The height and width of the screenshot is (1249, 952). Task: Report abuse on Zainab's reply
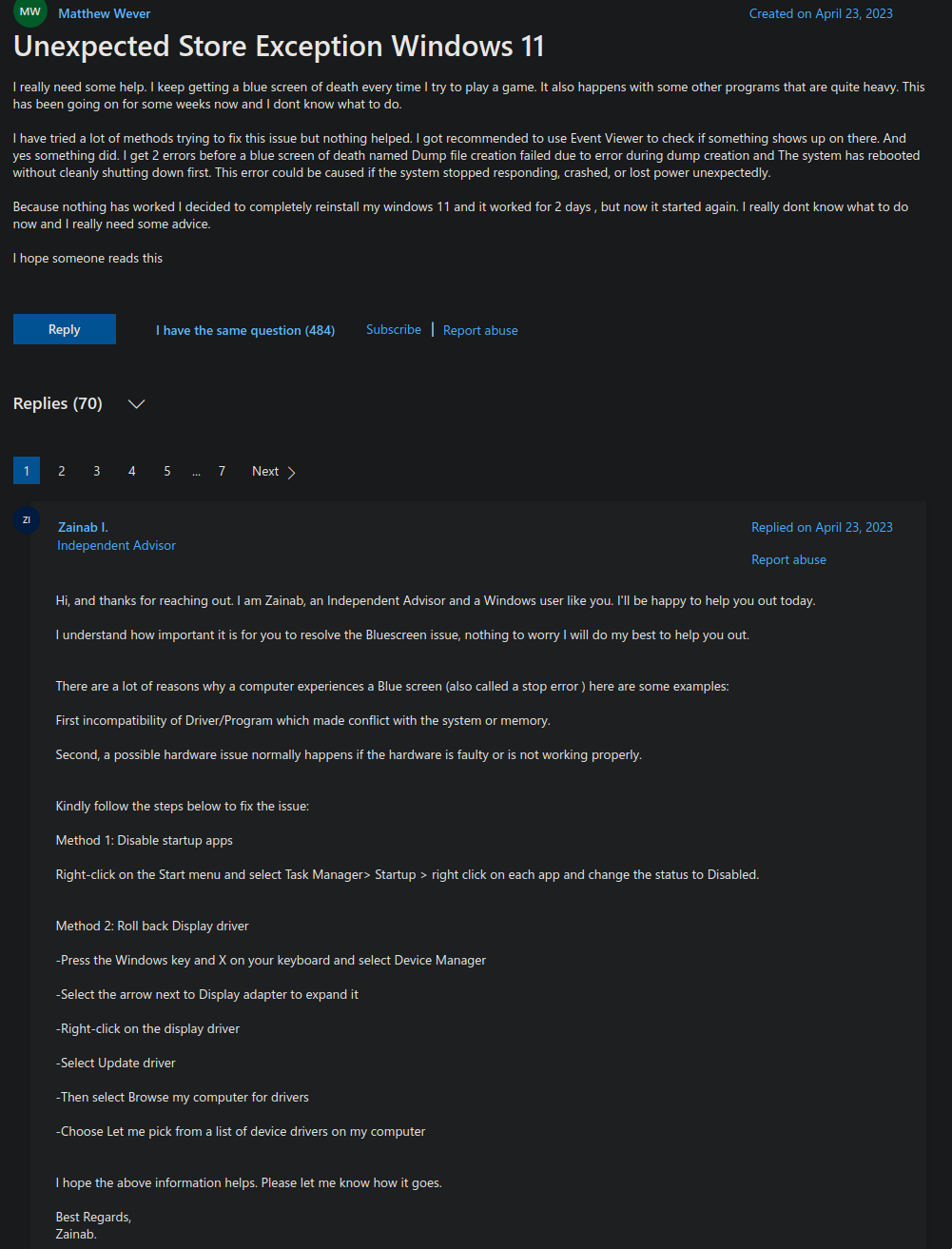click(x=788, y=559)
